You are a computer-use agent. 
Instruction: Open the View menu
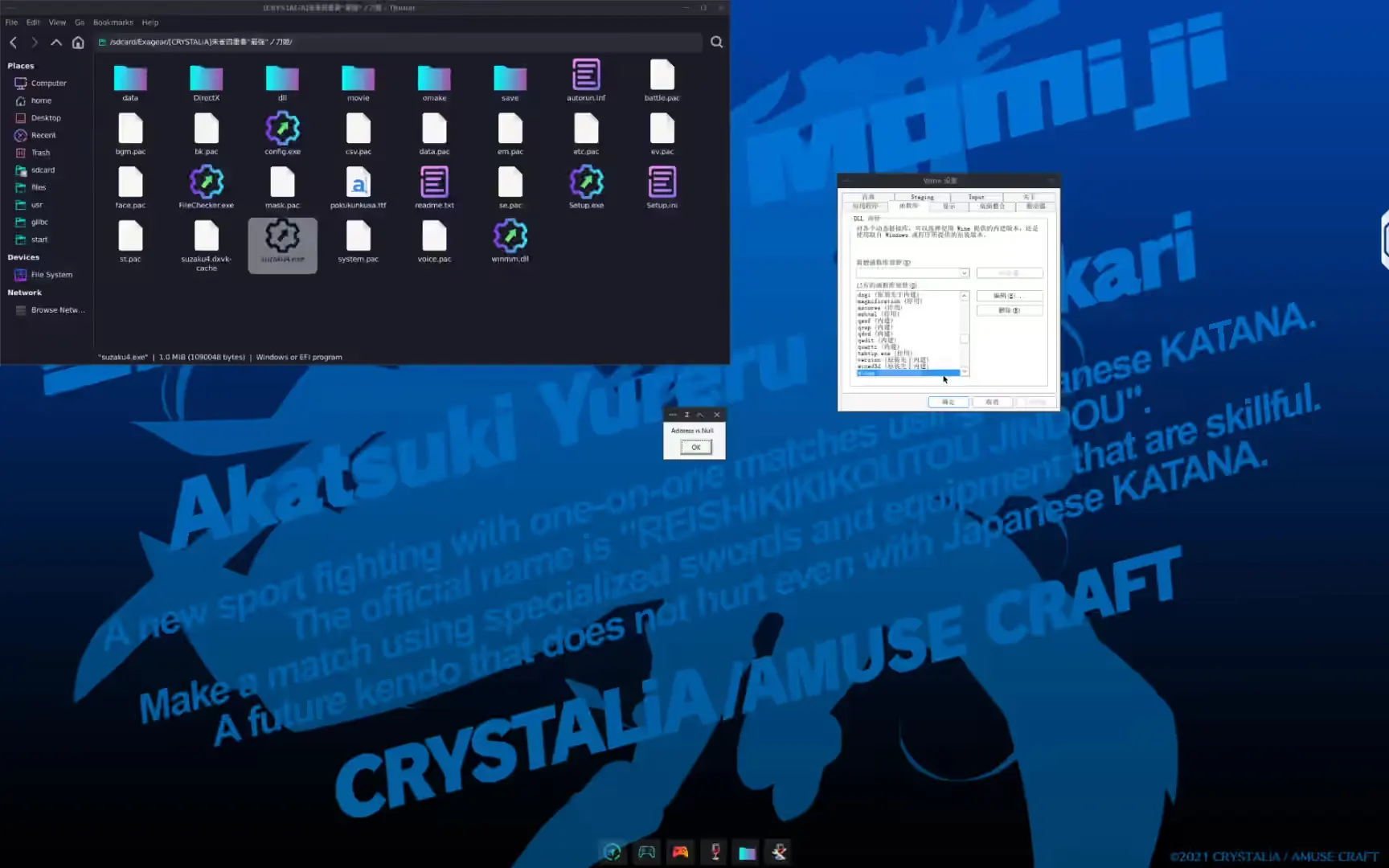click(57, 23)
